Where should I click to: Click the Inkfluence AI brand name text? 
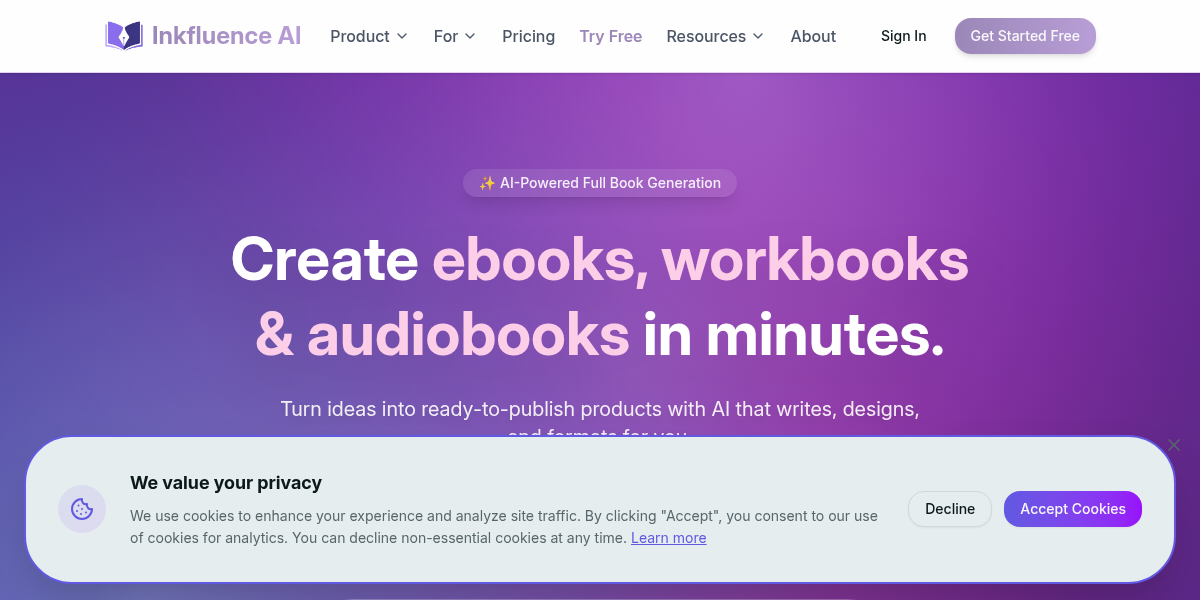click(x=226, y=36)
